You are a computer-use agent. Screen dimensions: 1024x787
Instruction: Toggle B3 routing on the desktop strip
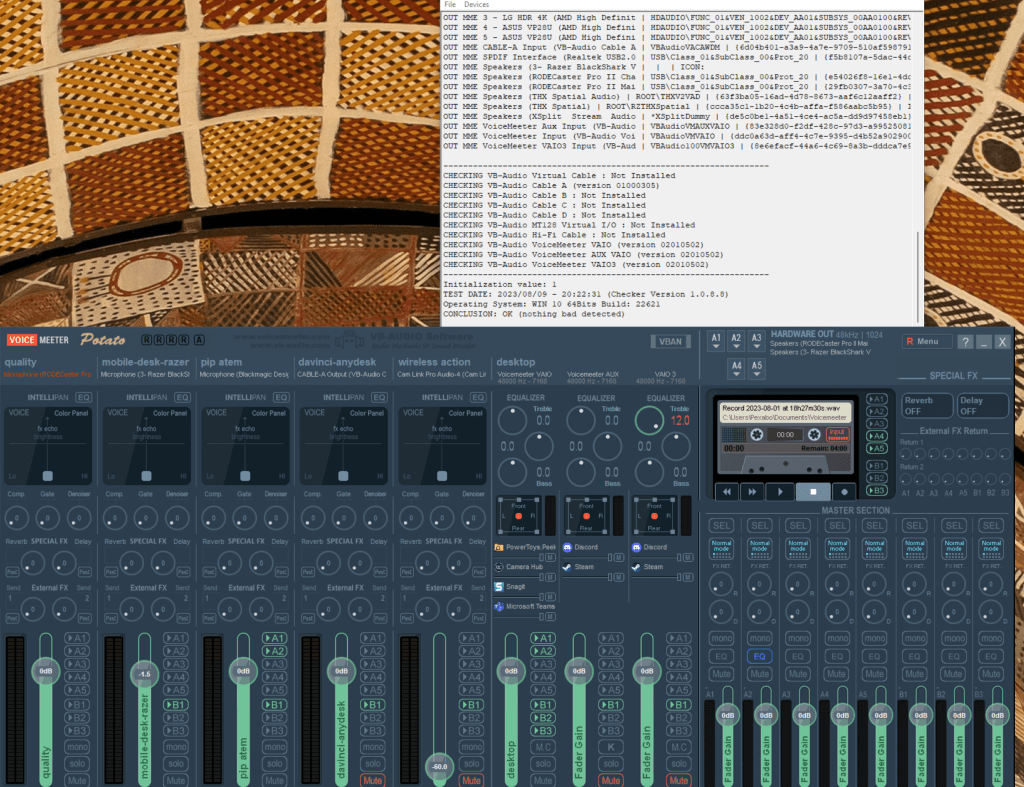[x=543, y=731]
